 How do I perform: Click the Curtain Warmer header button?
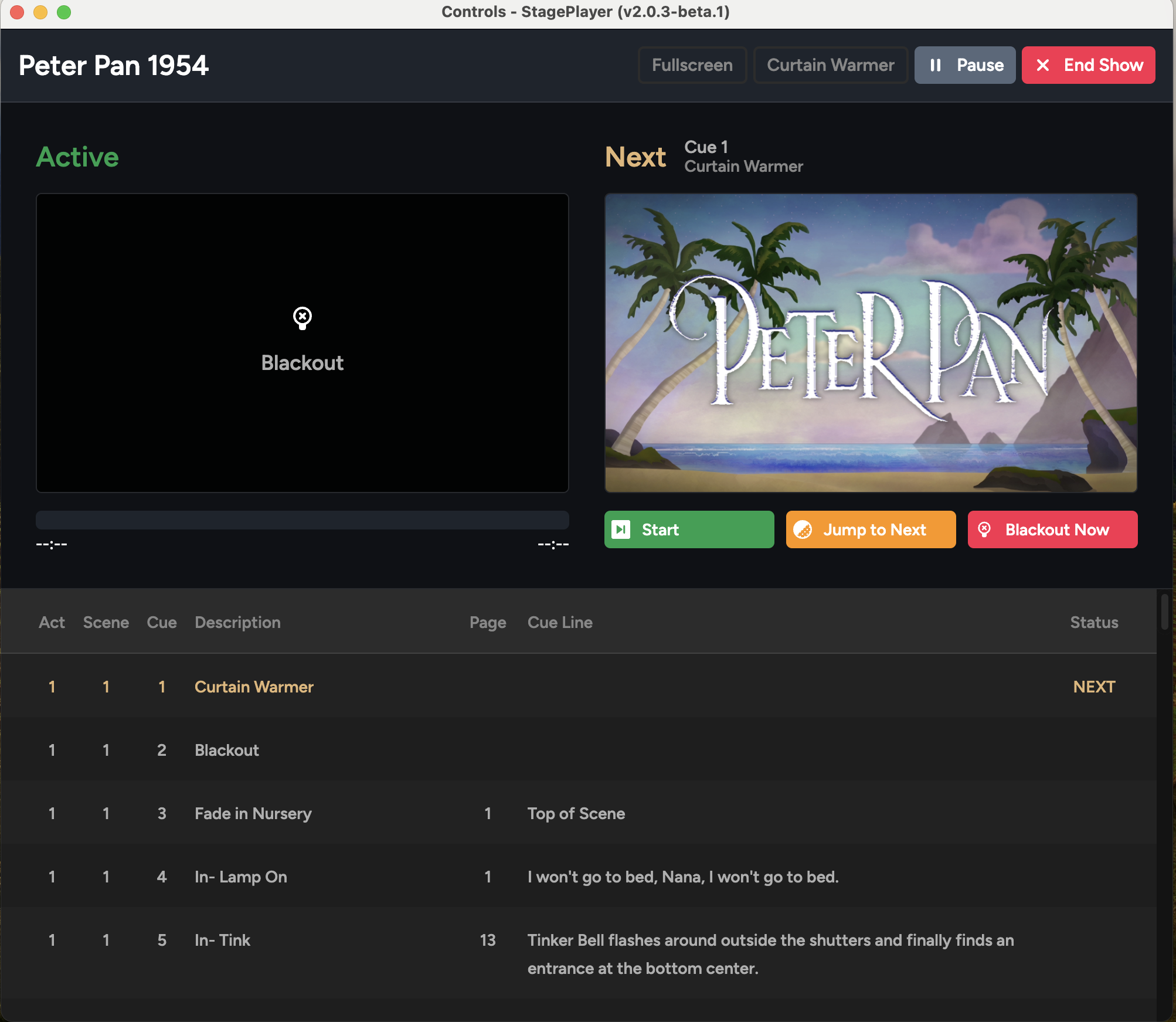click(x=831, y=65)
